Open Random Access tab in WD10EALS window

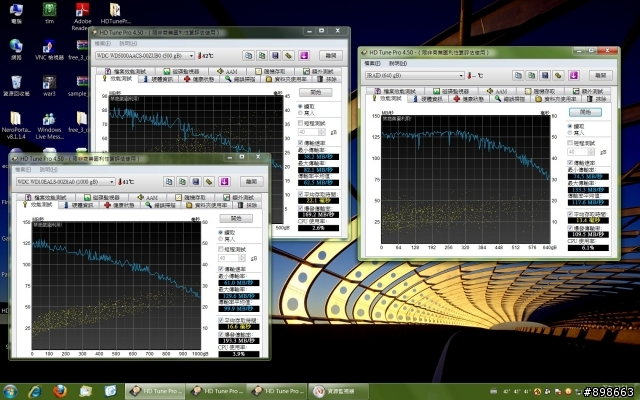click(x=191, y=197)
